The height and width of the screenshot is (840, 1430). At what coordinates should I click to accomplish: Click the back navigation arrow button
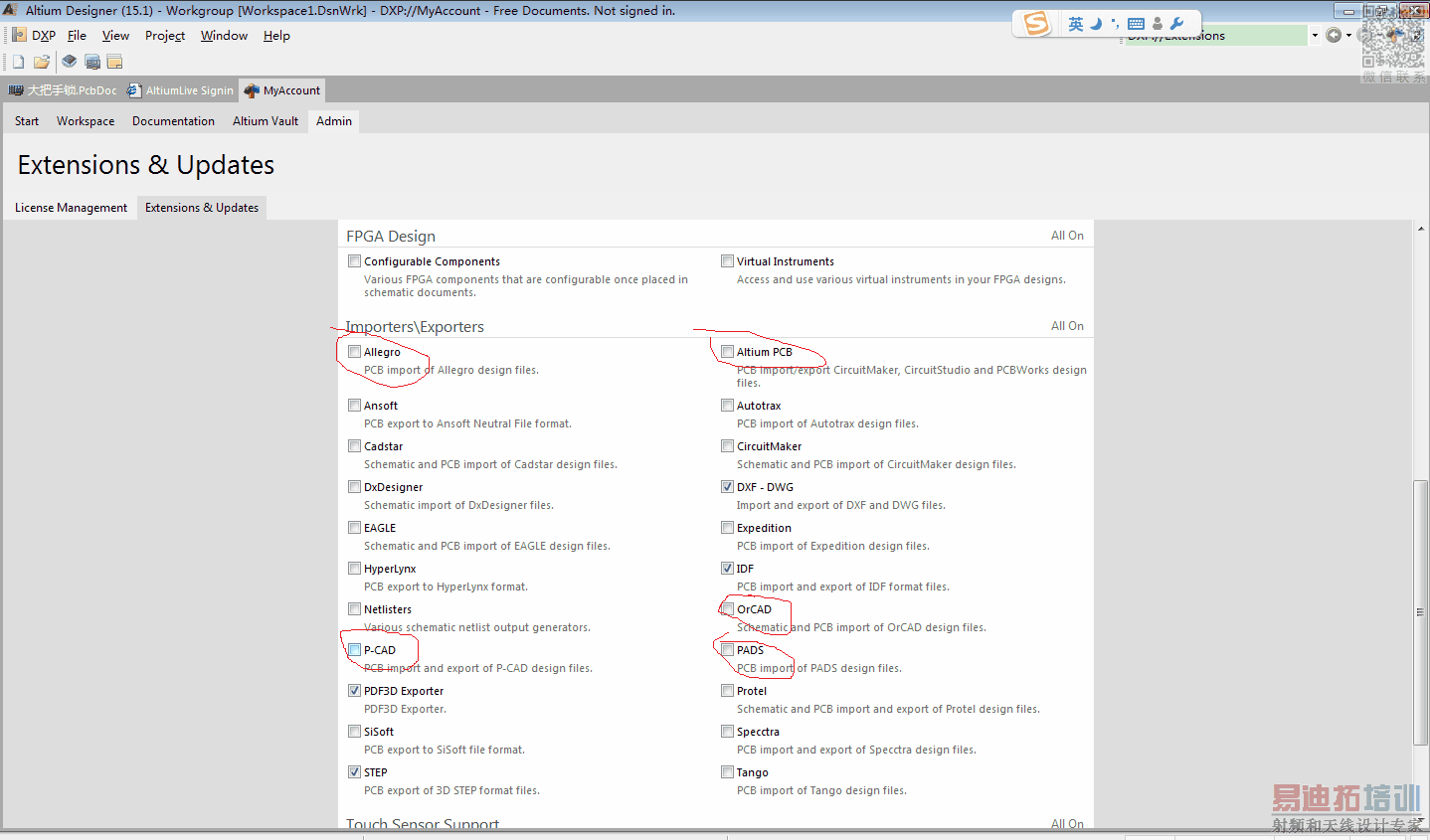pos(1334,36)
